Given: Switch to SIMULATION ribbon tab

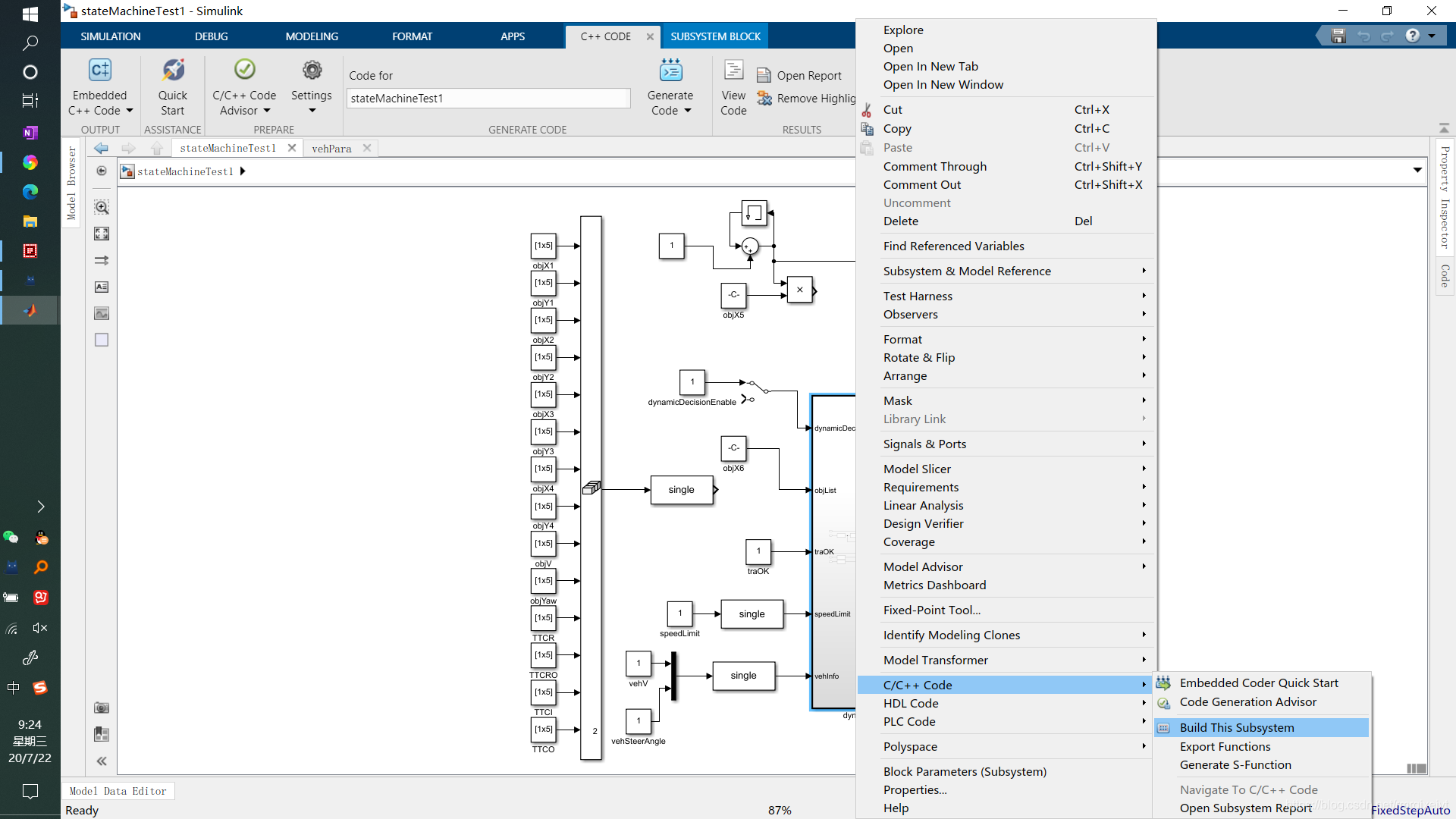Looking at the screenshot, I should 111,36.
